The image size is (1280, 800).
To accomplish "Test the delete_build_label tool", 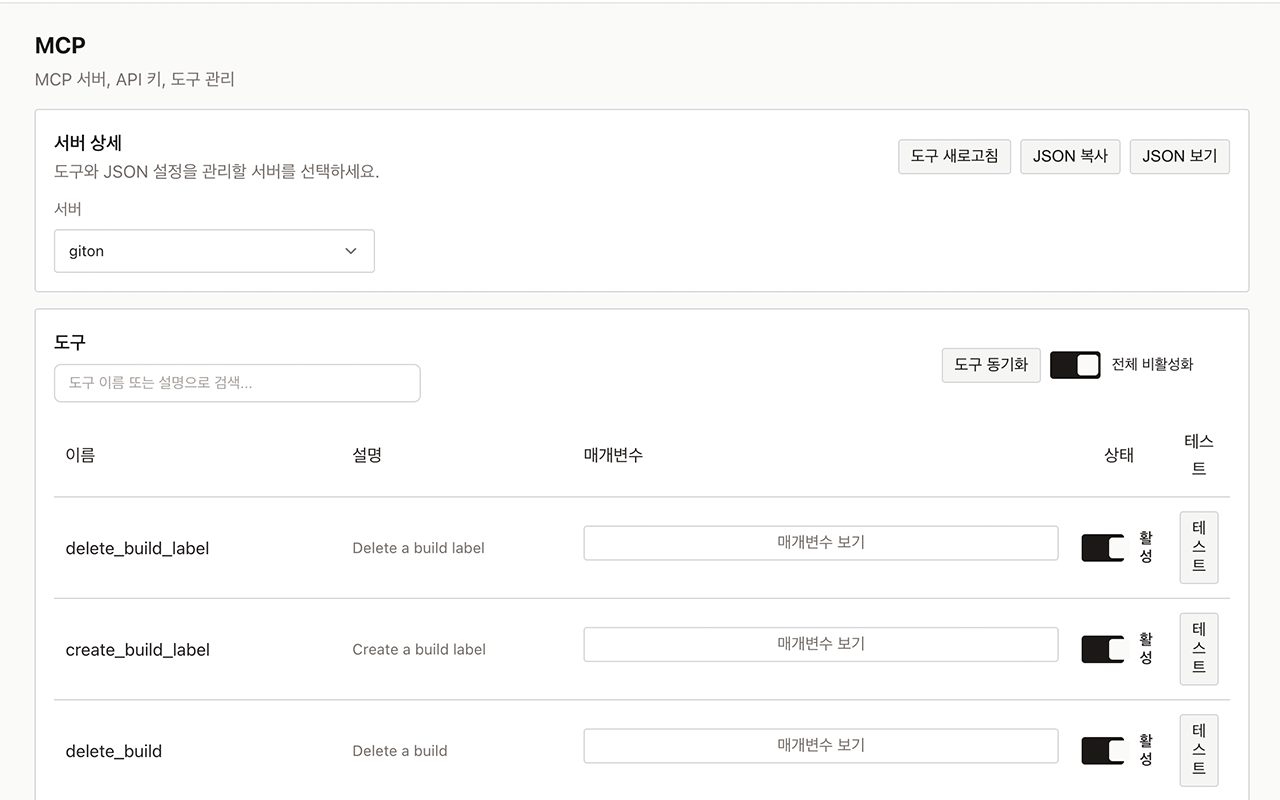I will pyautogui.click(x=1199, y=547).
